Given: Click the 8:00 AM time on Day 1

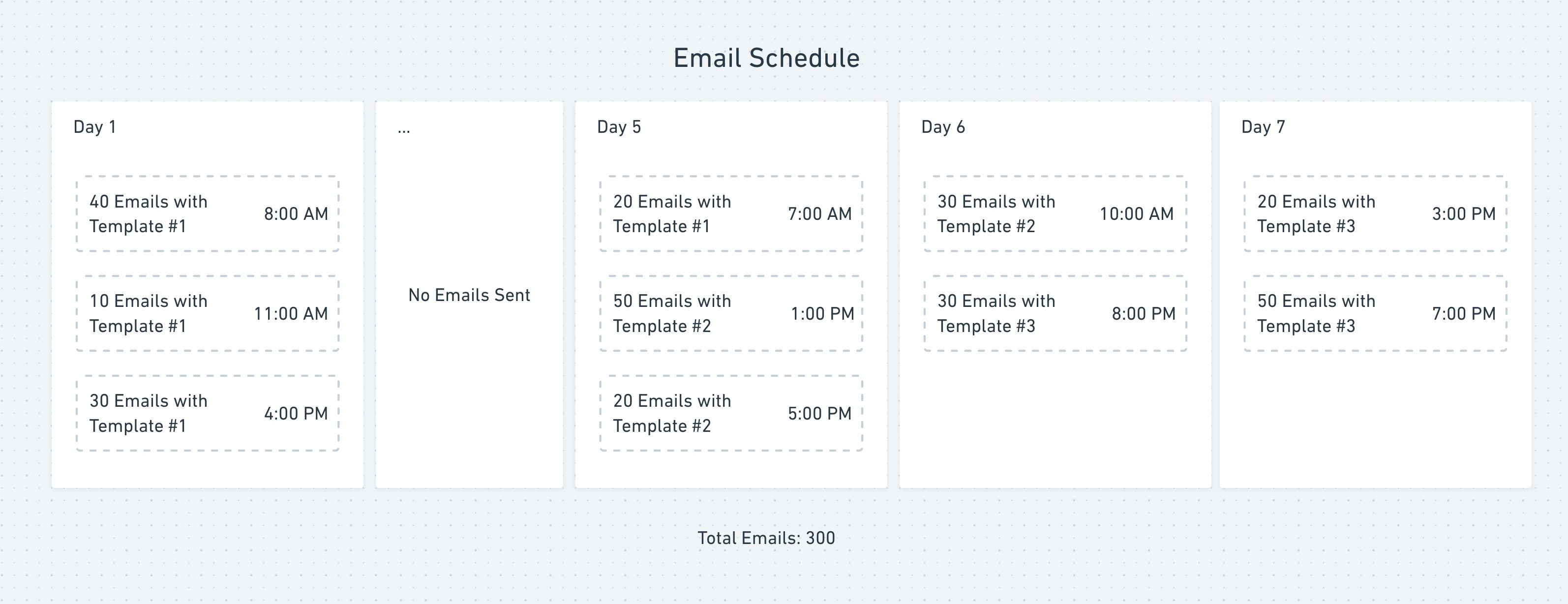Looking at the screenshot, I should point(296,214).
